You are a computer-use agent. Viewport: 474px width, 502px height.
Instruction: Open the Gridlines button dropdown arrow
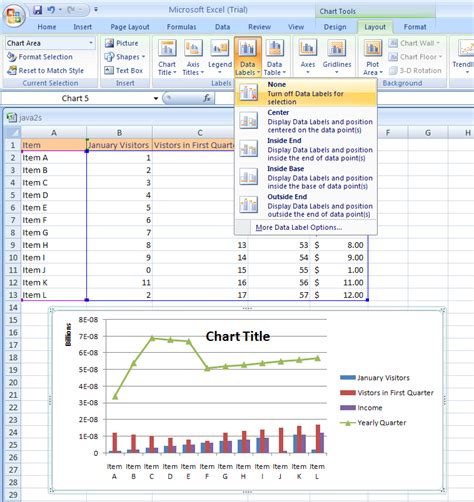[x=337, y=72]
